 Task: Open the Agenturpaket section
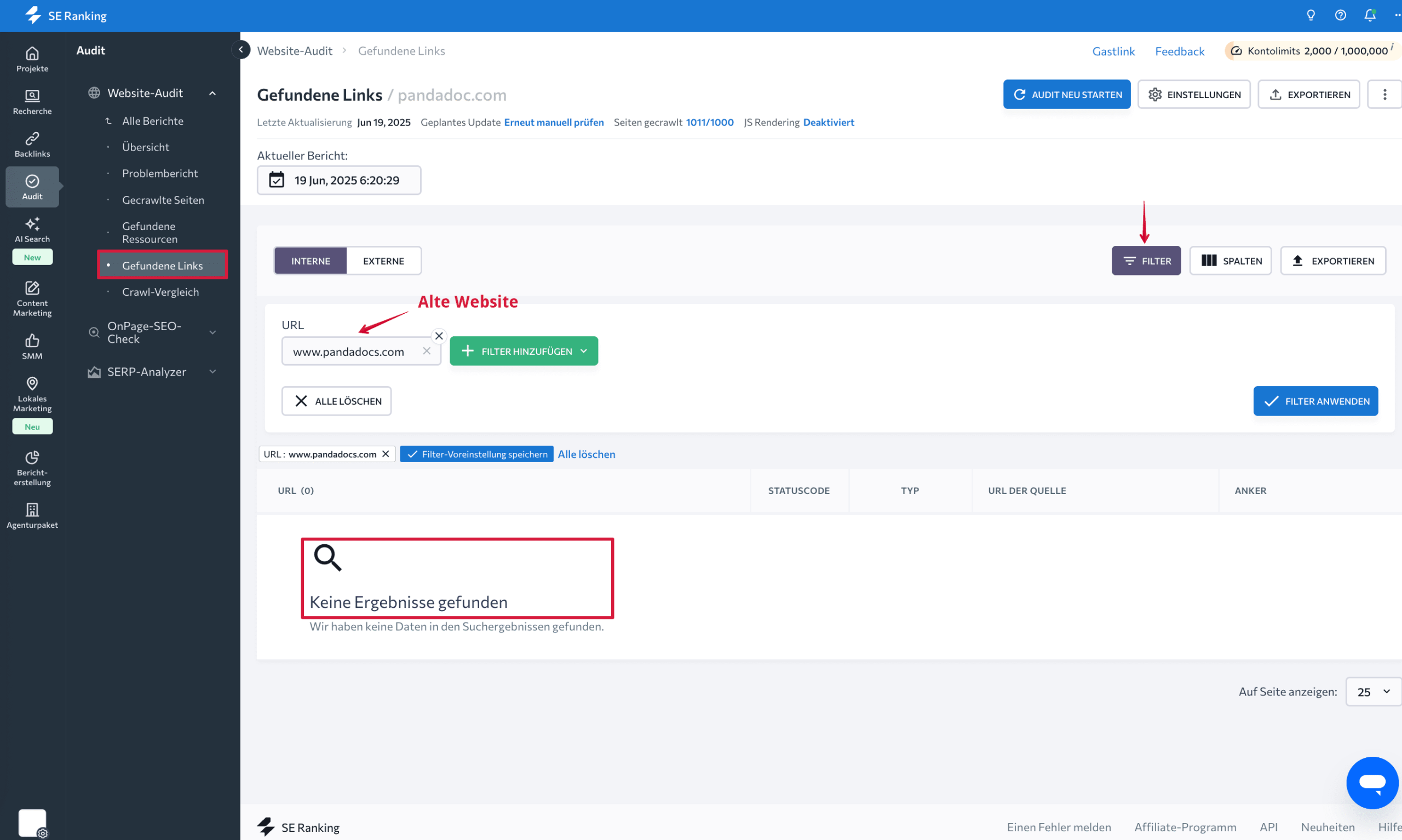(32, 516)
